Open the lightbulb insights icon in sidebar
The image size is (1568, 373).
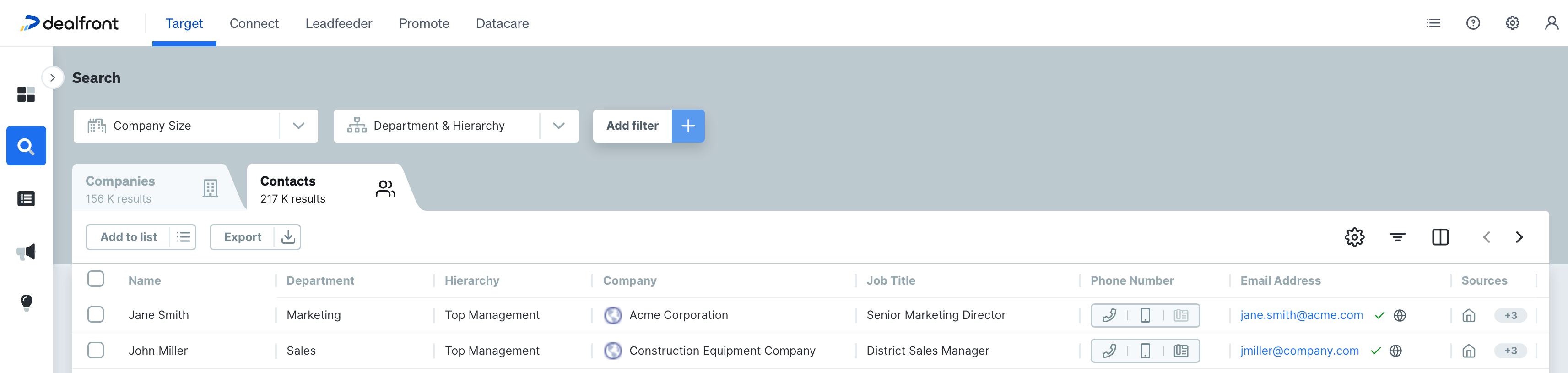26,302
